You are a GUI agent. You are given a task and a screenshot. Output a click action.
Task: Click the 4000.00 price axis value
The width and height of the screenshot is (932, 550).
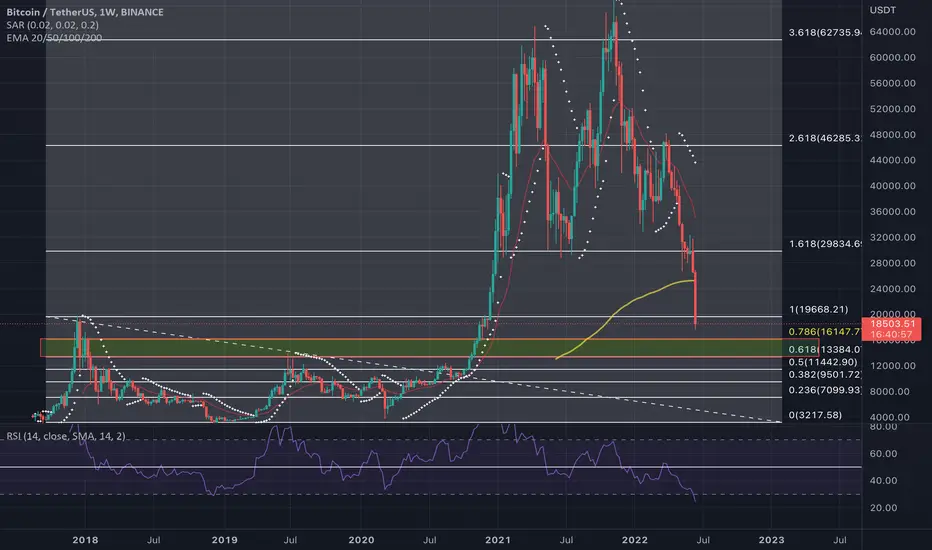tap(889, 417)
